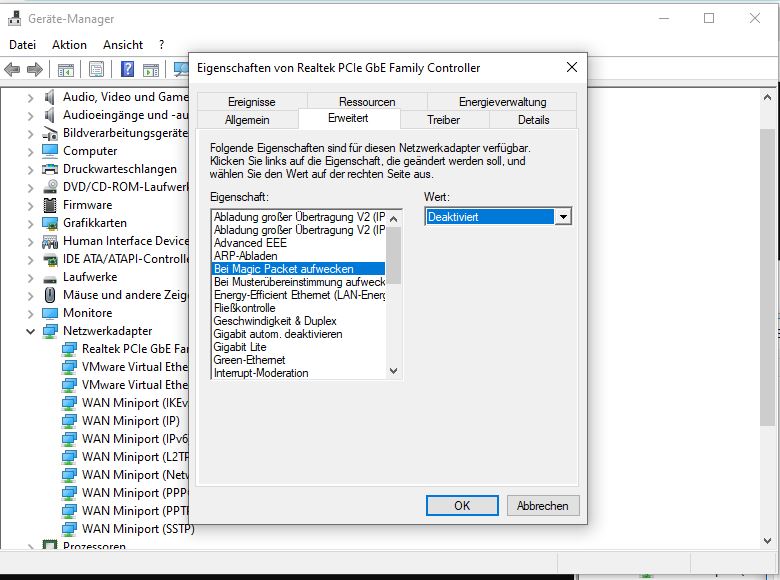Select the Grafikkarten icon
Viewport: 780px width, 580px height.
coord(50,223)
